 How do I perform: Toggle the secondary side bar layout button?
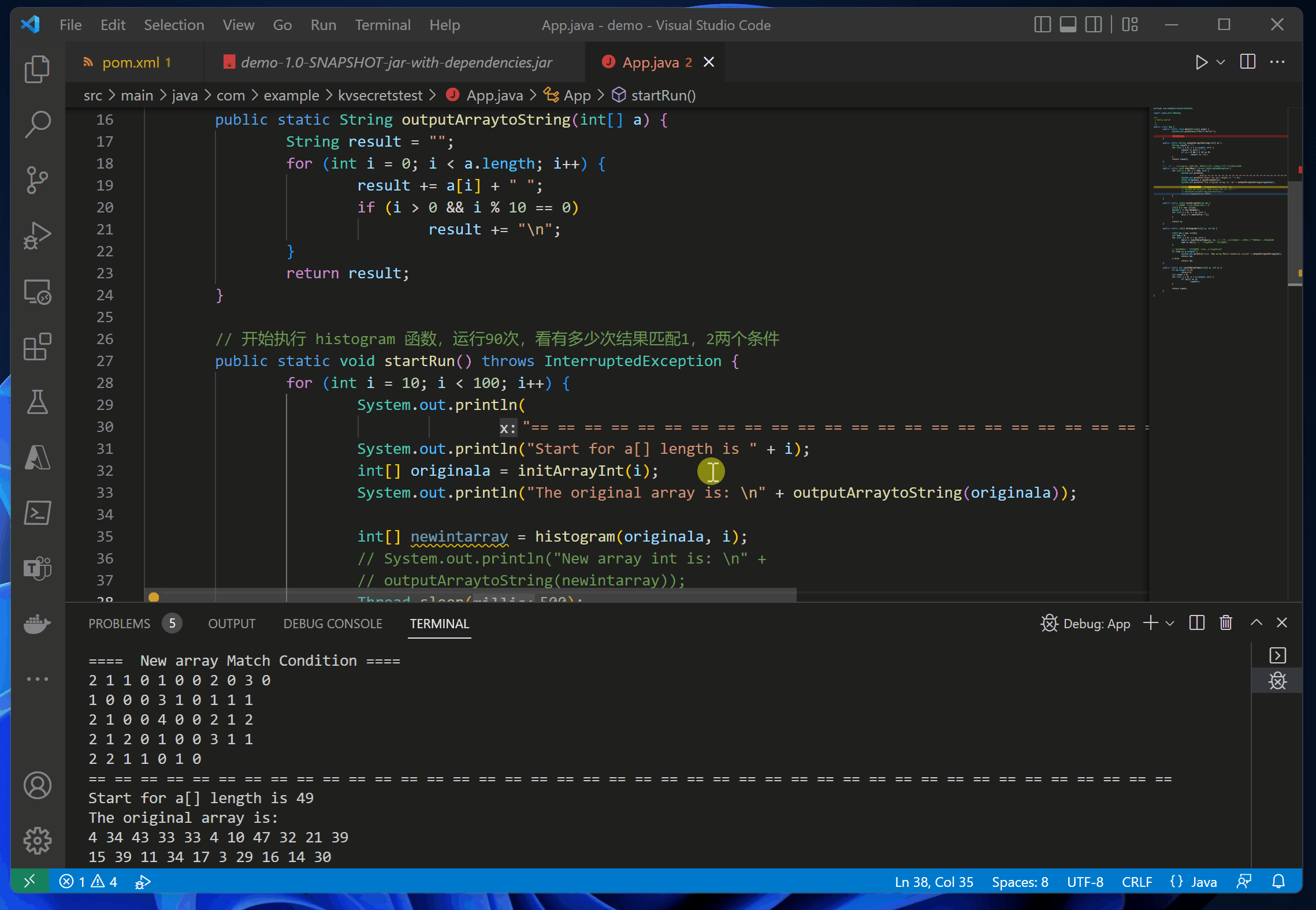click(1093, 25)
